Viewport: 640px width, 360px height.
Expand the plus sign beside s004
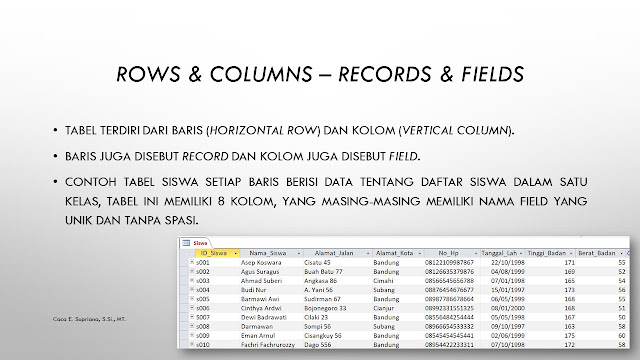click(192, 289)
